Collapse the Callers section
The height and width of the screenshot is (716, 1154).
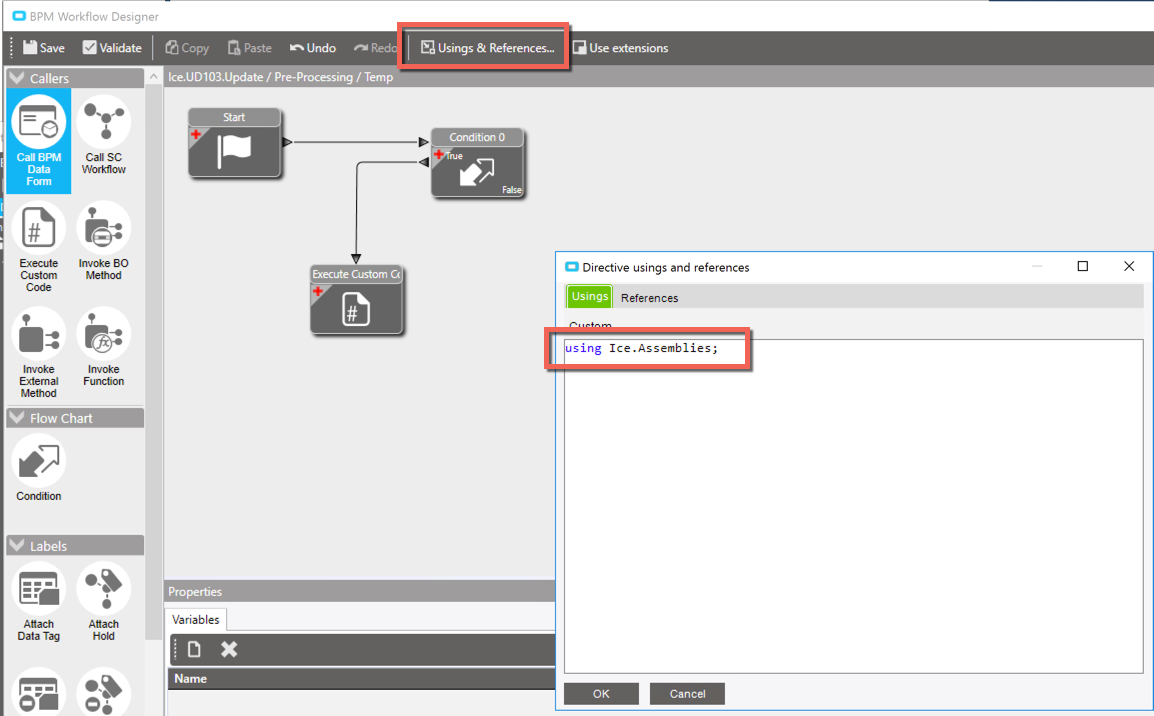click(x=19, y=77)
